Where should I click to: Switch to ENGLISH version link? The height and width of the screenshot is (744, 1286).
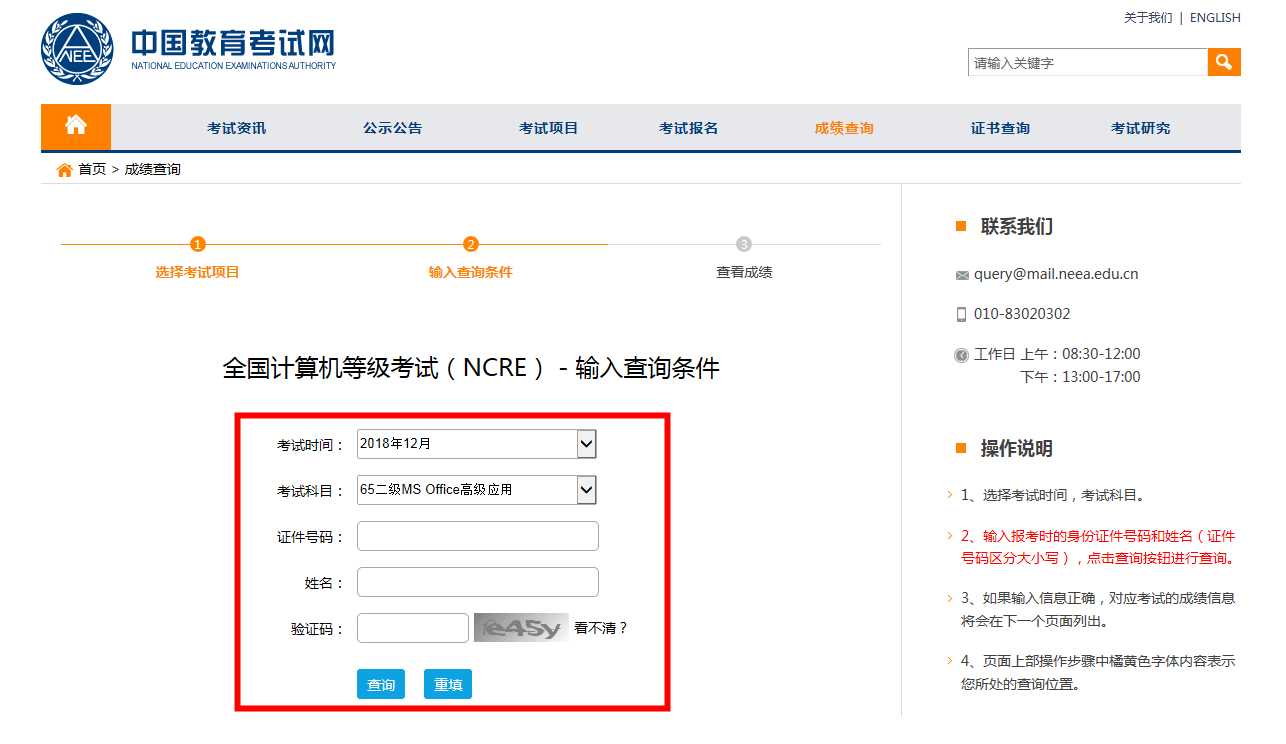[1215, 18]
